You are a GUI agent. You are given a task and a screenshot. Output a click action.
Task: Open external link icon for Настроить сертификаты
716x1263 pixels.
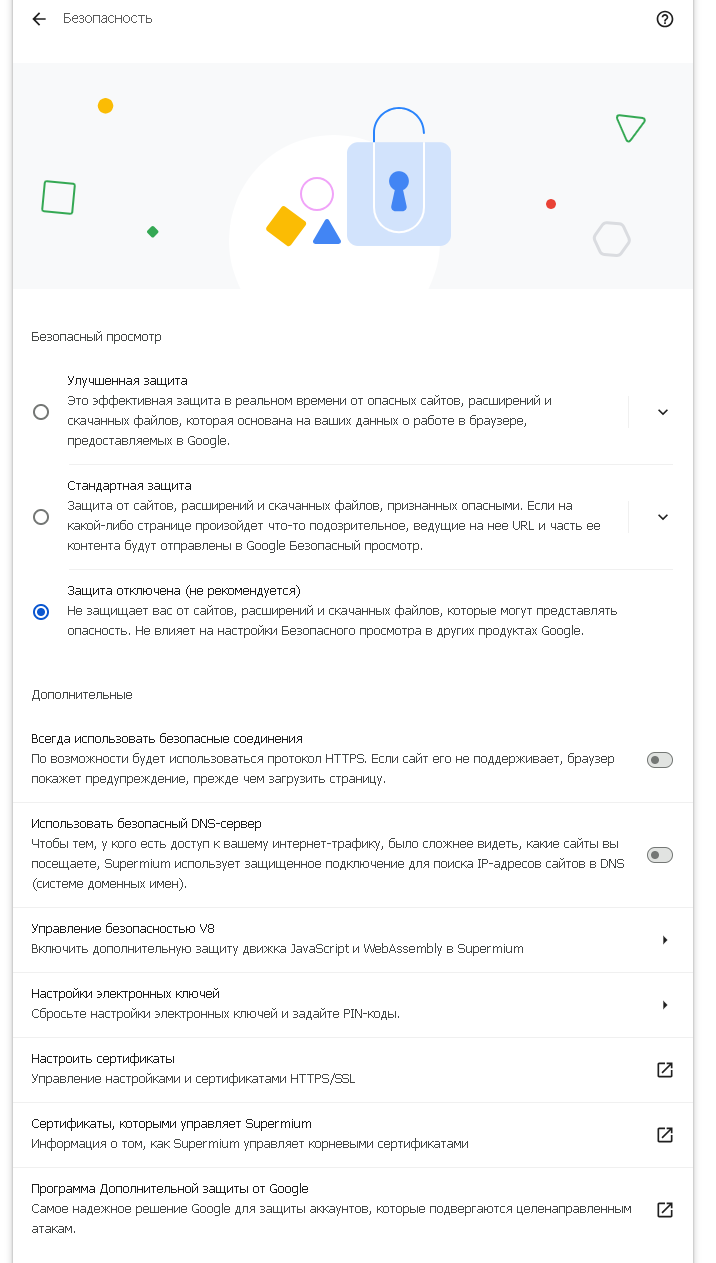[665, 1070]
